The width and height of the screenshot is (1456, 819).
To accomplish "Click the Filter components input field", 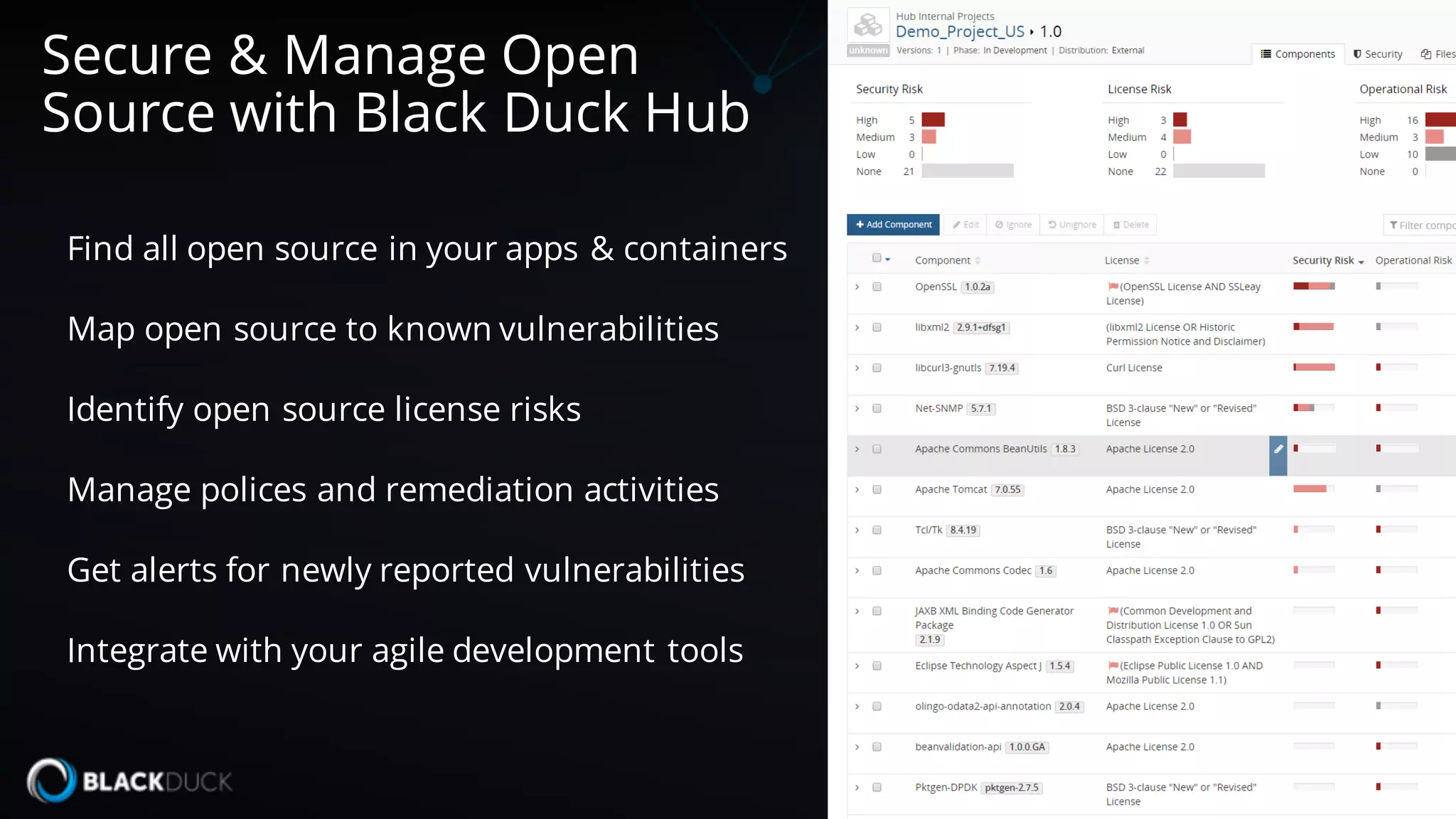I will click(x=1422, y=225).
